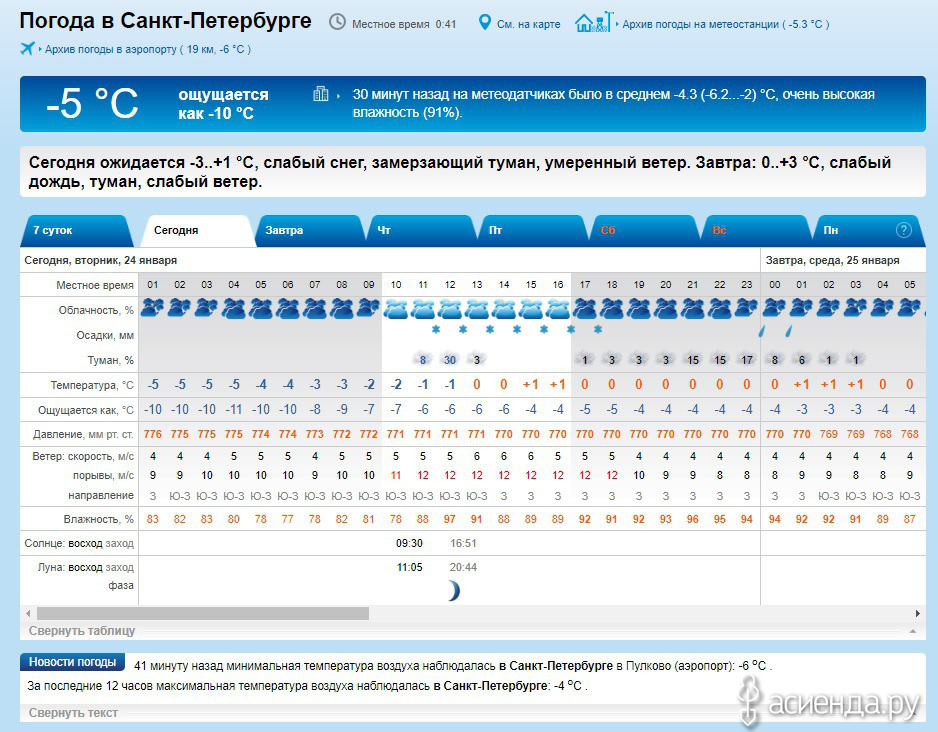Click the airplane icon for airport archive
The height and width of the screenshot is (732, 938).
coord(28,48)
